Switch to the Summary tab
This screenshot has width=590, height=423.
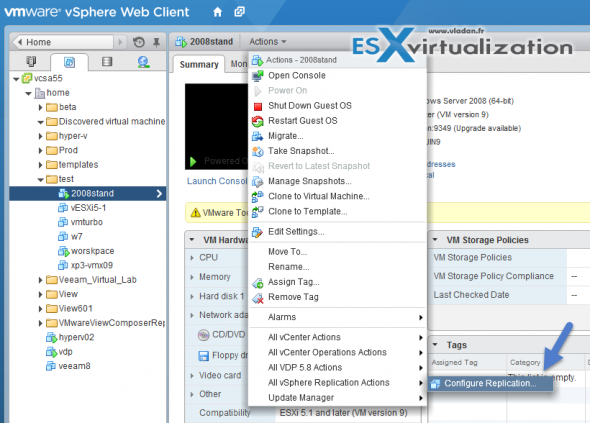(199, 65)
